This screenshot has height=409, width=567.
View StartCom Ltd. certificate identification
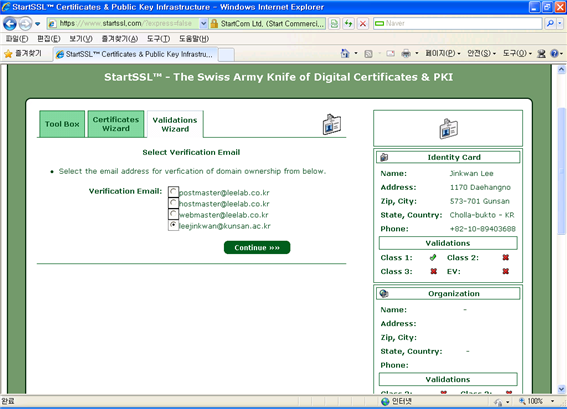(x=272, y=24)
